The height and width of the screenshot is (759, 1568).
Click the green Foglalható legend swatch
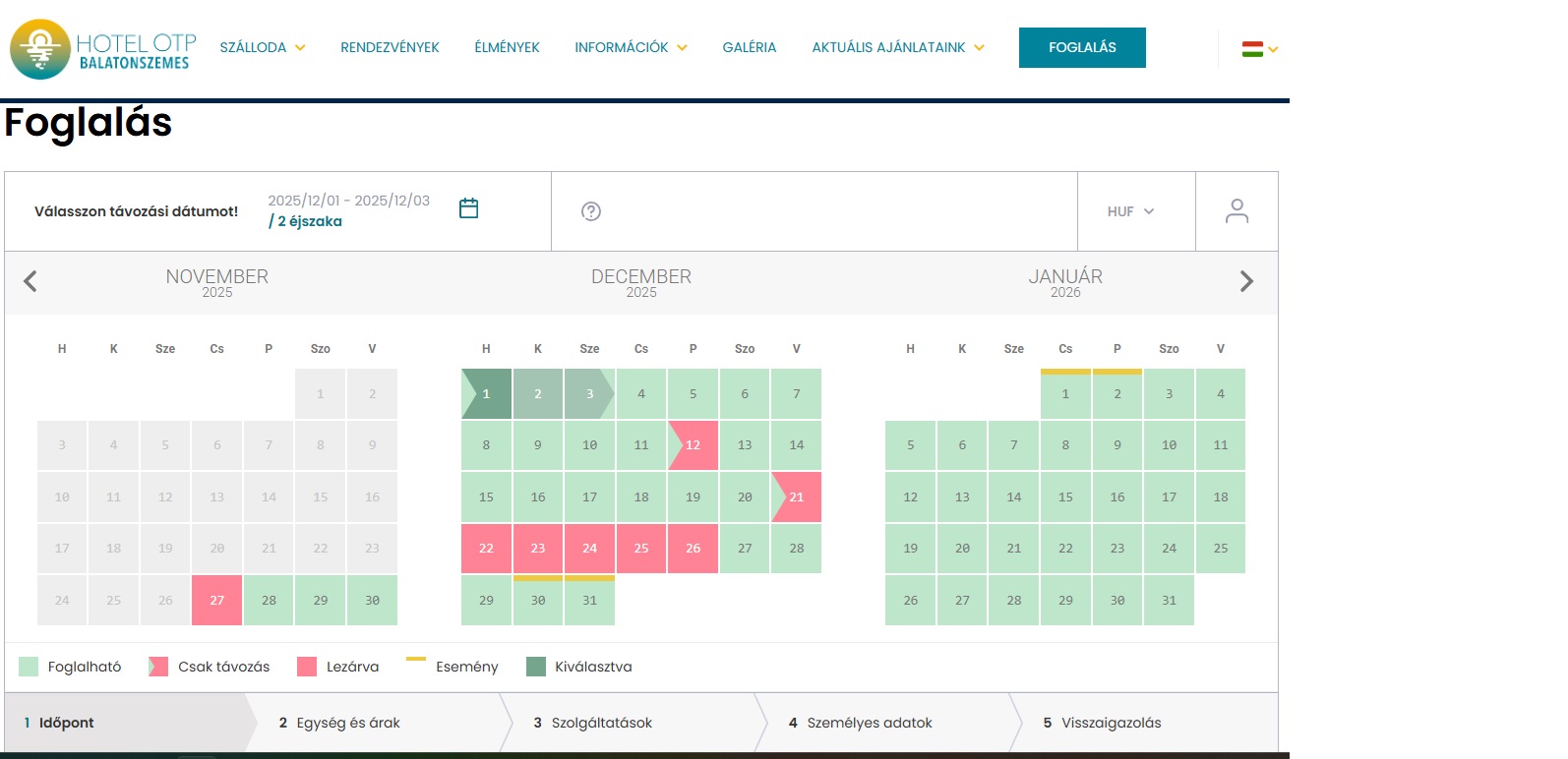(x=29, y=667)
